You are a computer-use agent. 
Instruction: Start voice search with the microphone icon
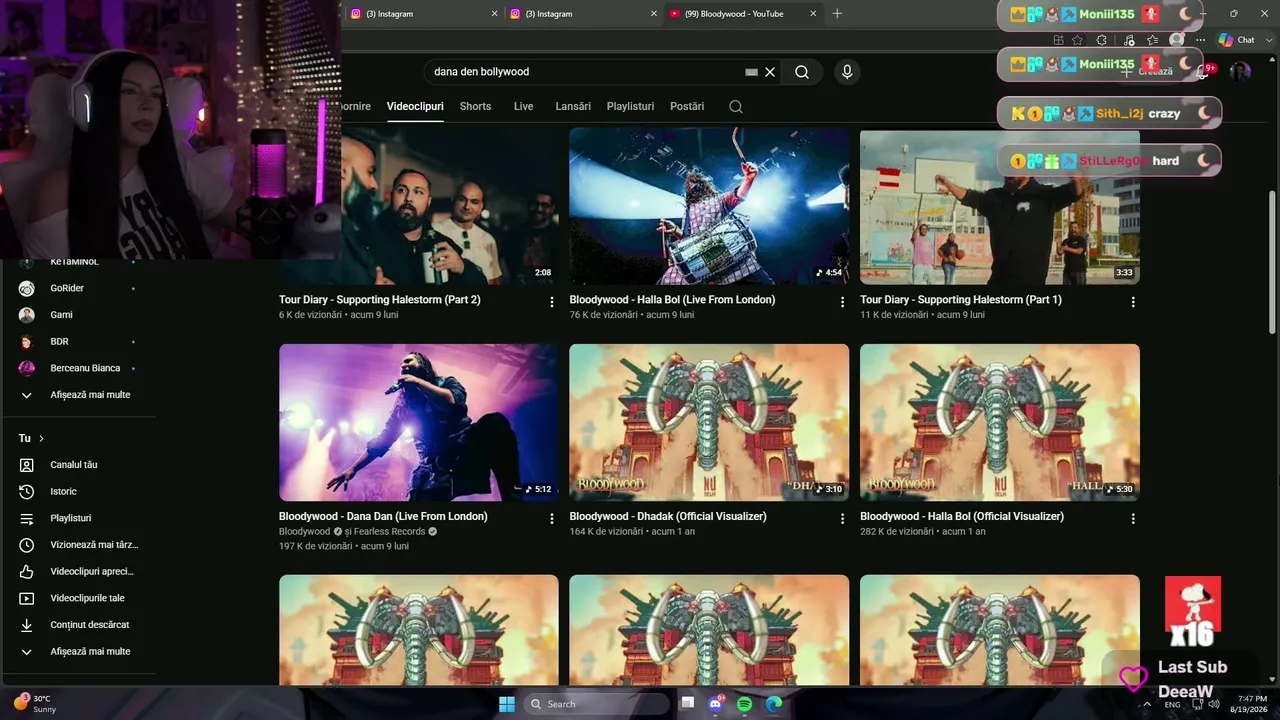pos(847,72)
